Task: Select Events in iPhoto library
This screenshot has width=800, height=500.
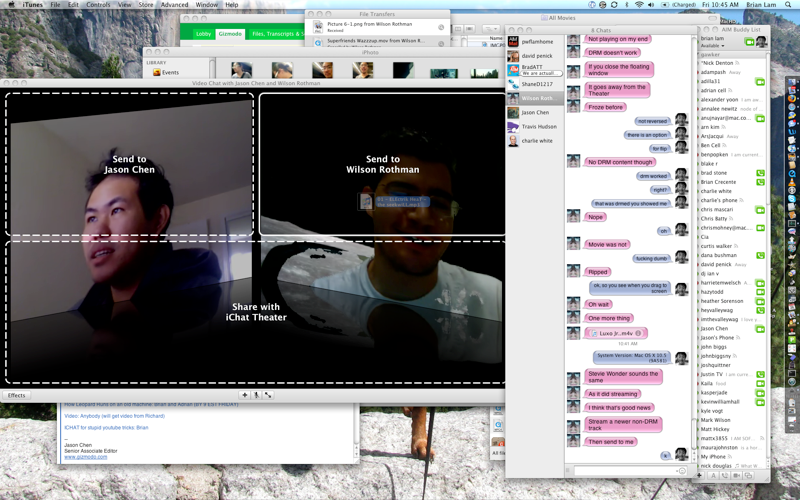Action: 170,72
